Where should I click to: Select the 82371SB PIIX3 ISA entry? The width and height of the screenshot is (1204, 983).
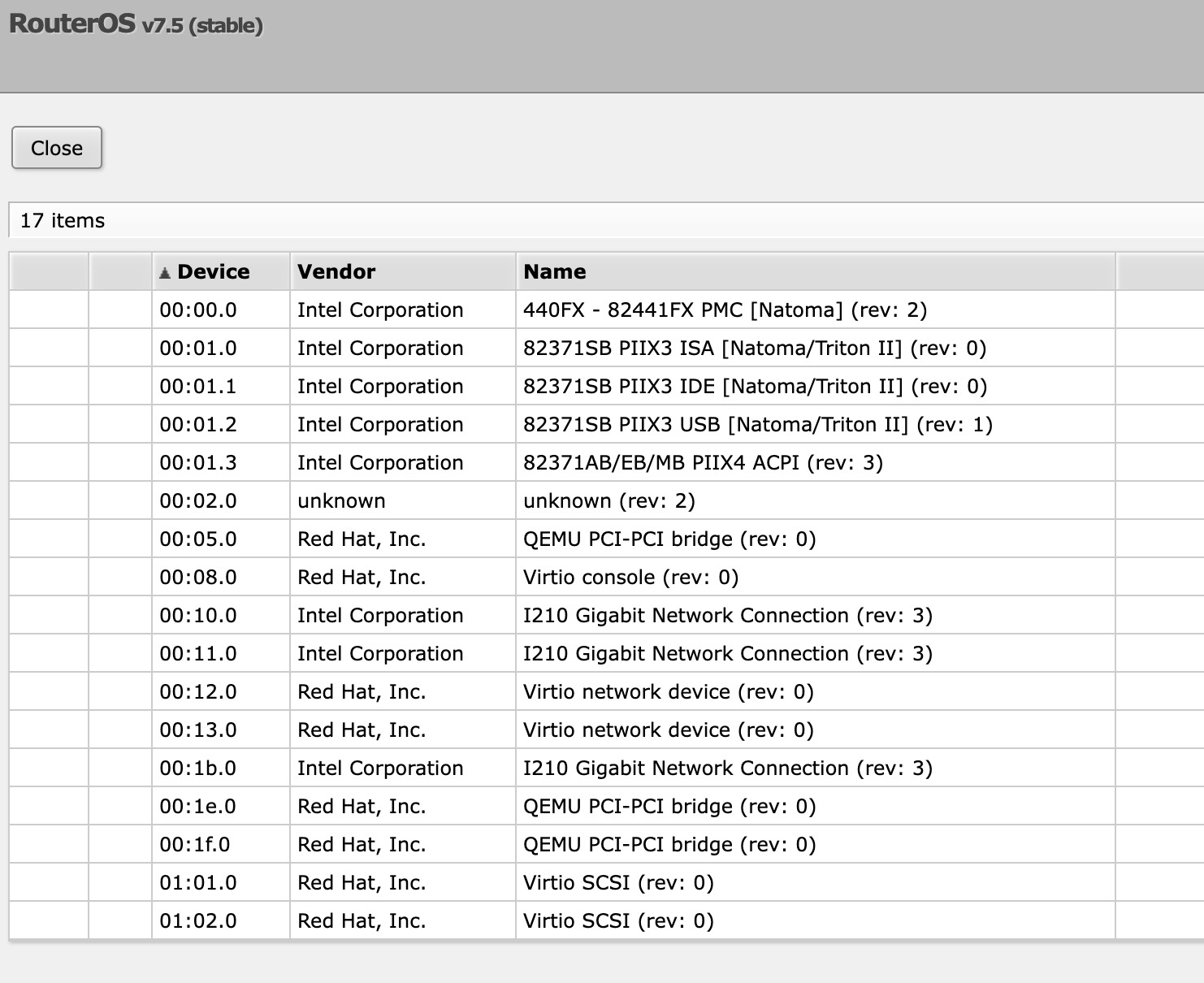click(x=754, y=348)
